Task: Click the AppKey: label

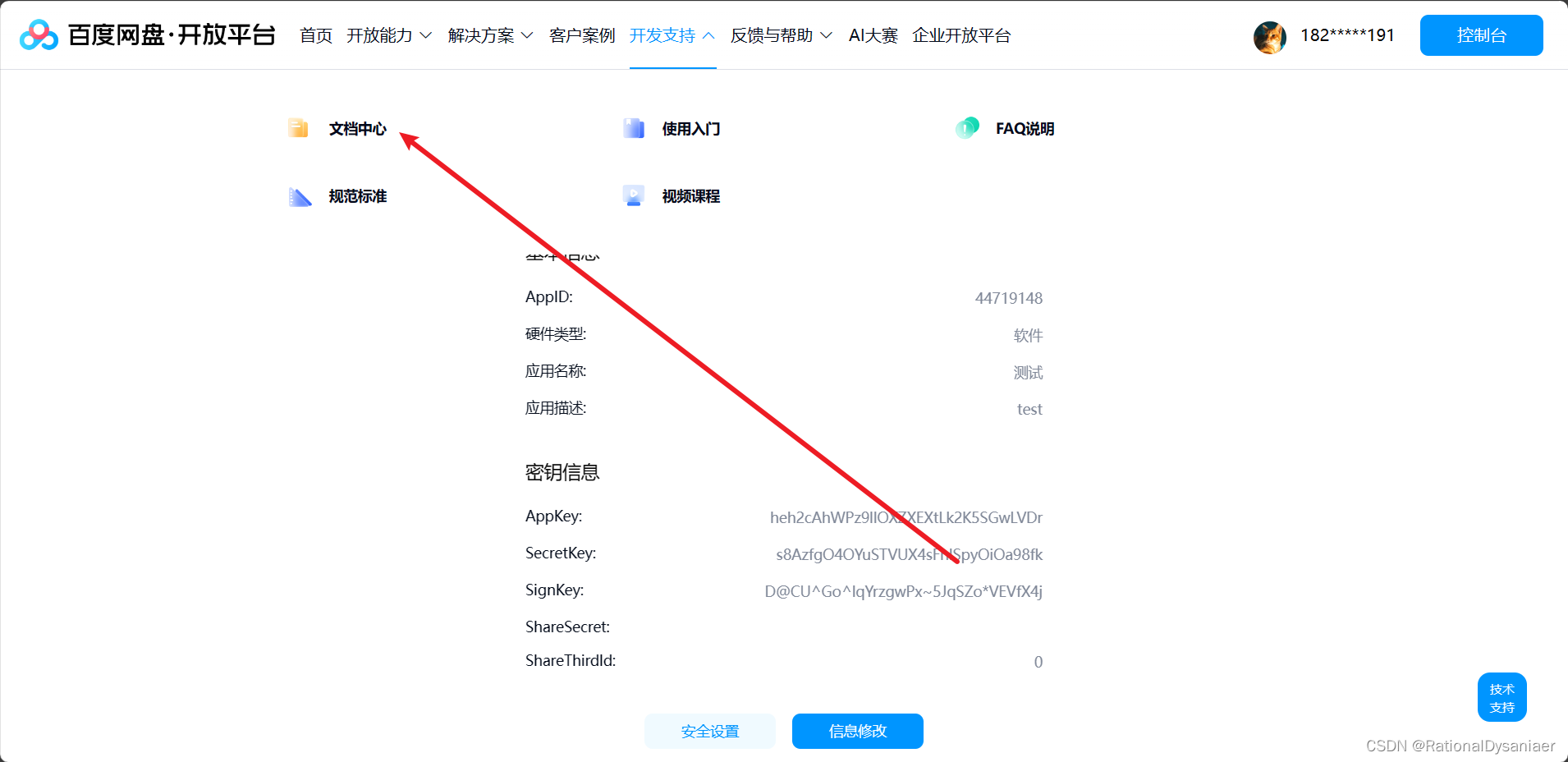Action: click(x=553, y=516)
